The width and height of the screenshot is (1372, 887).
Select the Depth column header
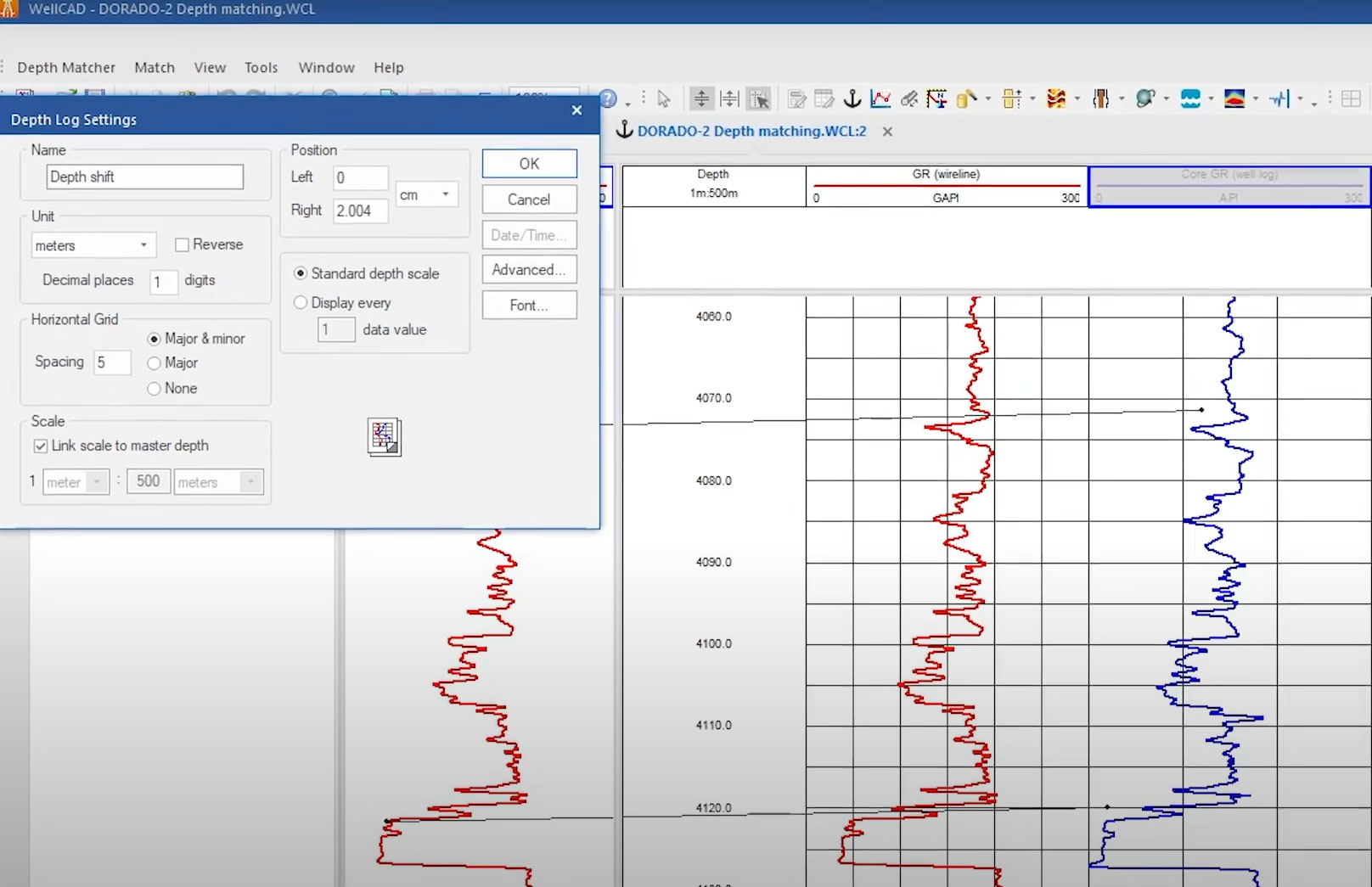[714, 186]
